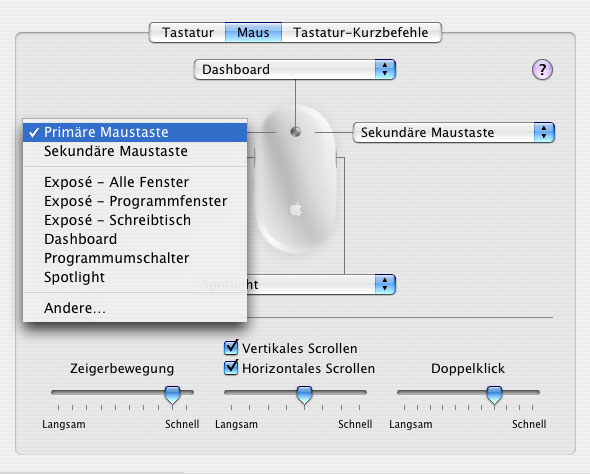The height and width of the screenshot is (474, 590).
Task: Select Exposé – Programmfenster menu entry
Action: coord(135,201)
